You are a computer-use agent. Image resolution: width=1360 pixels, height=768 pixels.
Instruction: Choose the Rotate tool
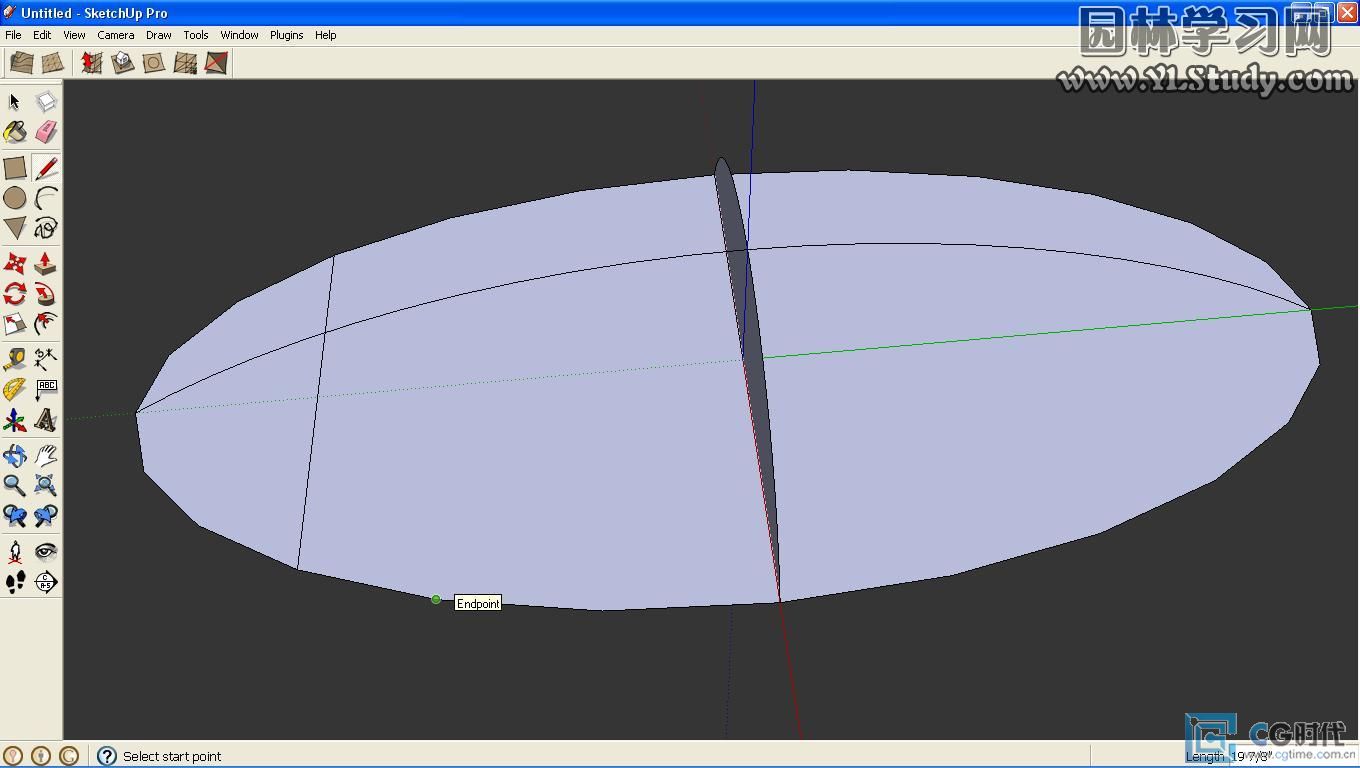click(x=14, y=294)
